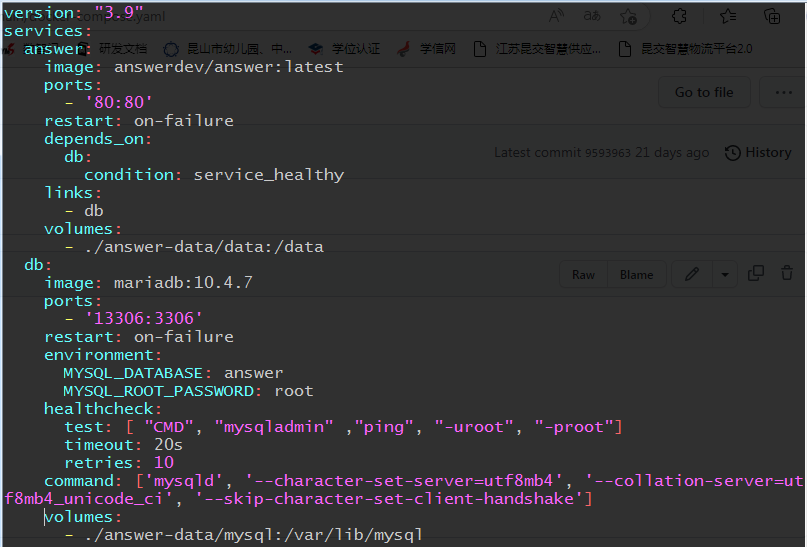Click the '- db' entry under links
807x547 pixels.
point(84,211)
